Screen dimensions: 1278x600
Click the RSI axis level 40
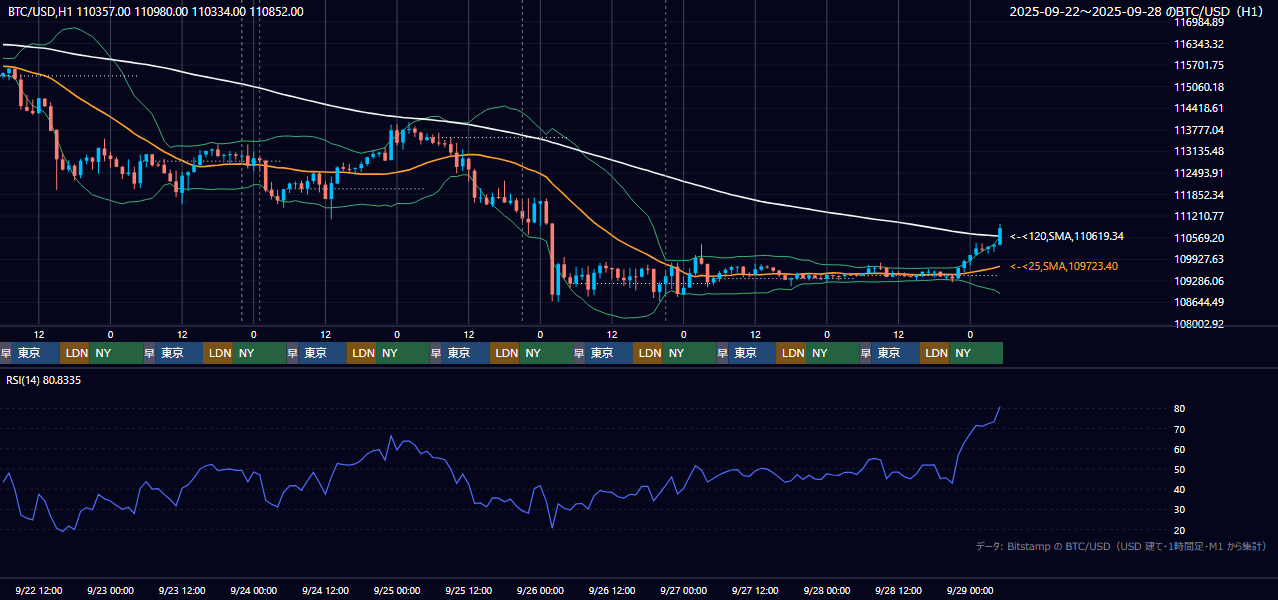[x=1180, y=489]
